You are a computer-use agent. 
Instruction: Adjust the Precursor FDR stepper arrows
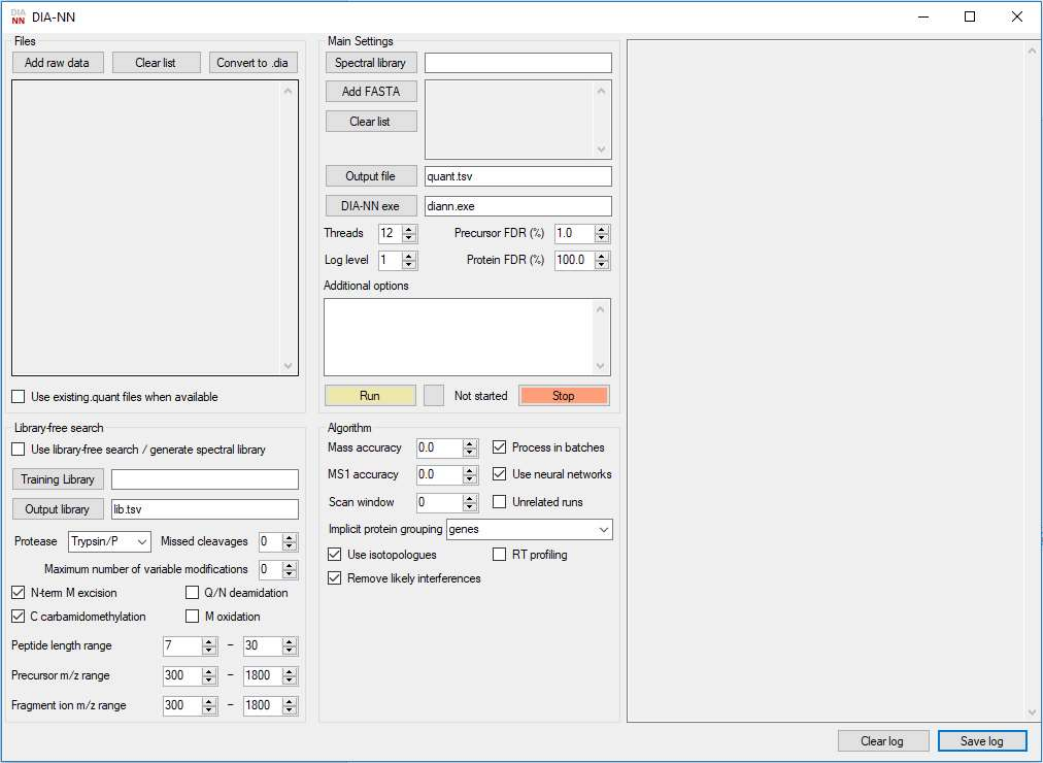pos(602,233)
